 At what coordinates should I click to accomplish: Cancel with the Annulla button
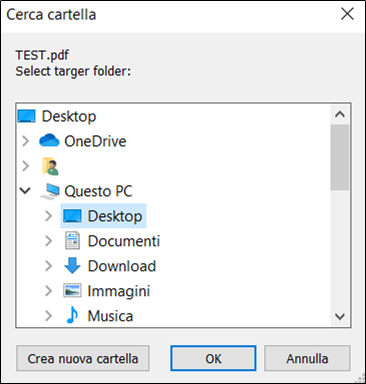click(307, 359)
